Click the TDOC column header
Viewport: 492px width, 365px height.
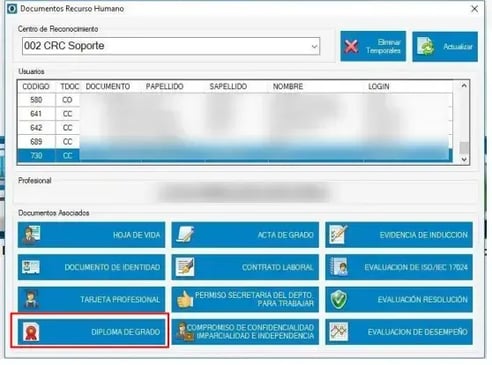click(x=69, y=87)
